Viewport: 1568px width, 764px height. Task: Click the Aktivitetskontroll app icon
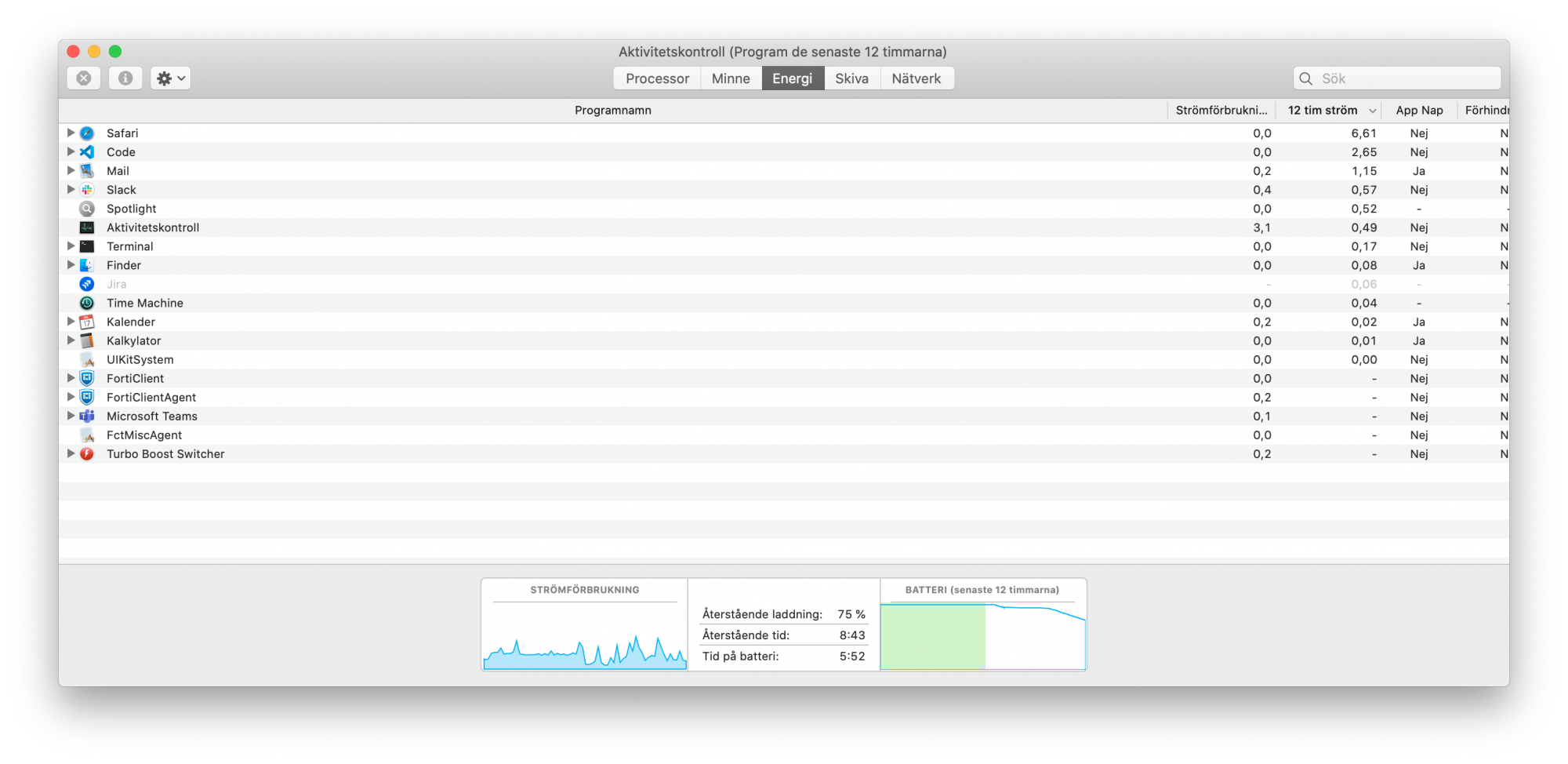tap(87, 227)
